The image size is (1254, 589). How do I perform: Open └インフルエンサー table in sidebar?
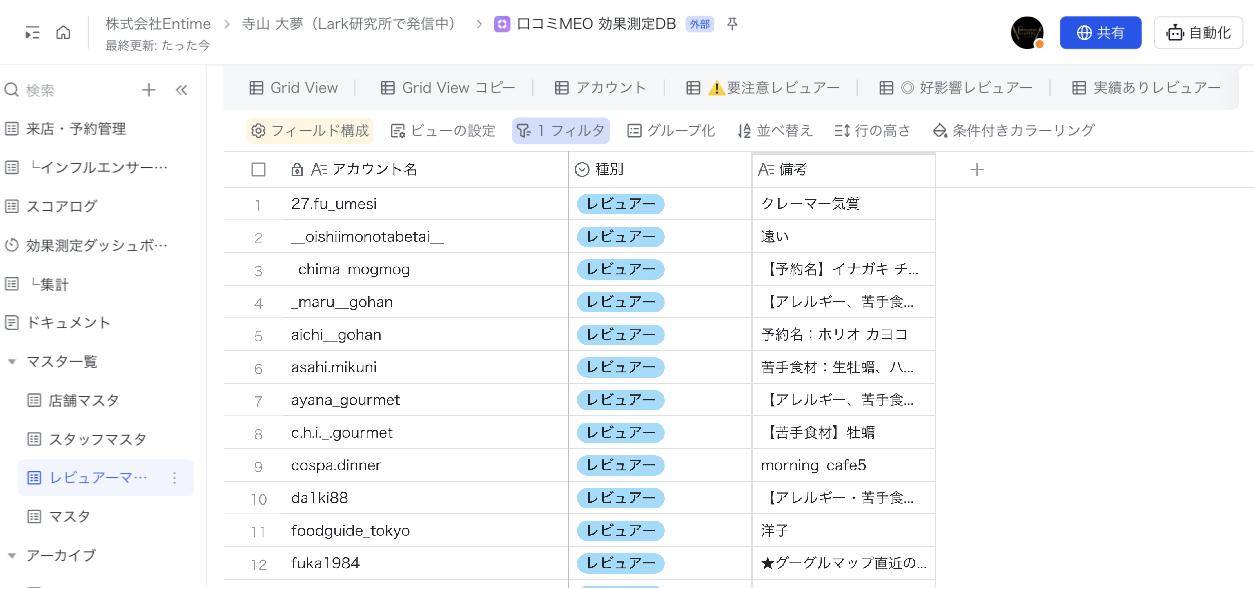[x=87, y=167]
